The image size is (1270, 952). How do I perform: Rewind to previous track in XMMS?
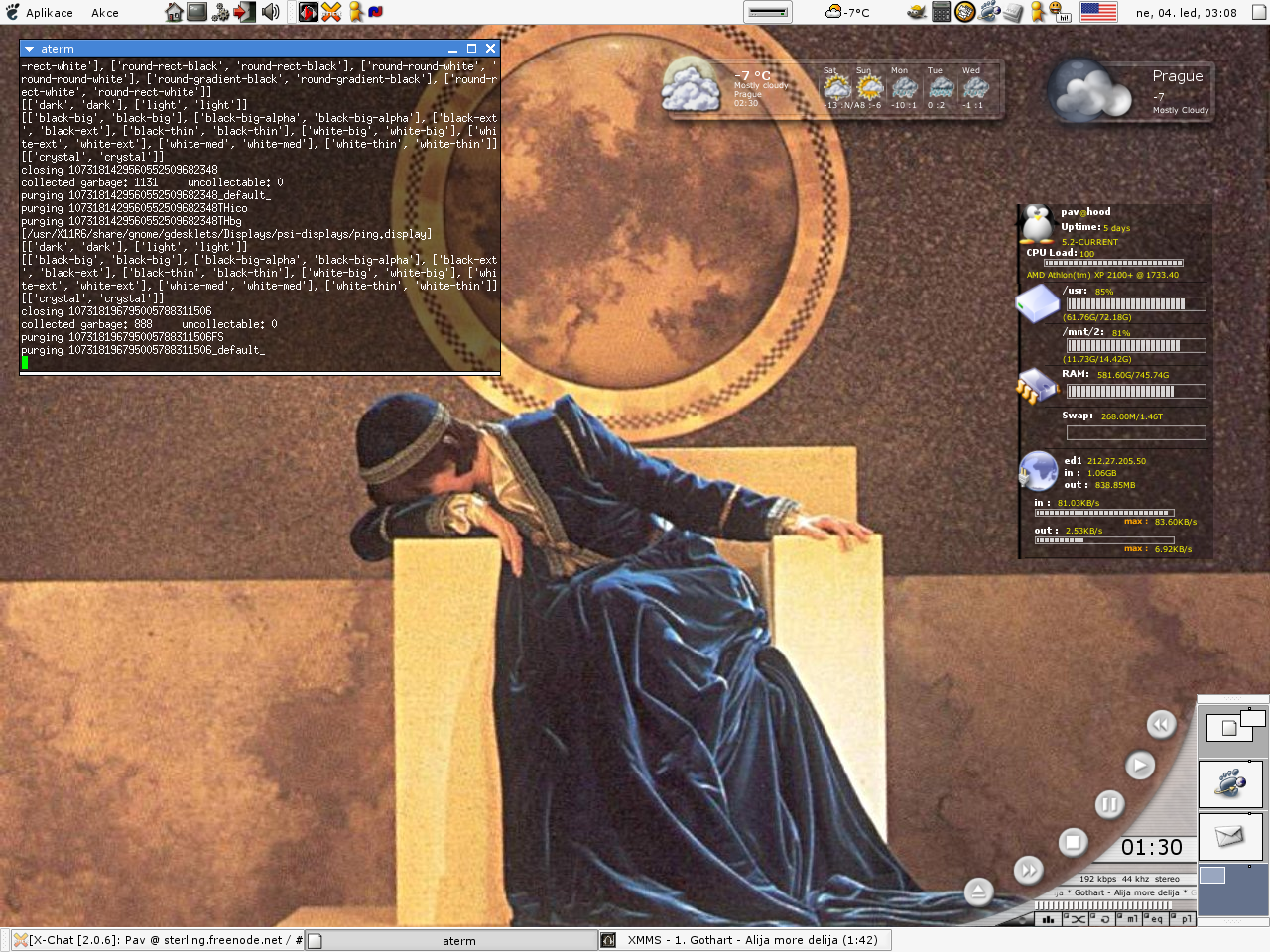pos(1161,724)
